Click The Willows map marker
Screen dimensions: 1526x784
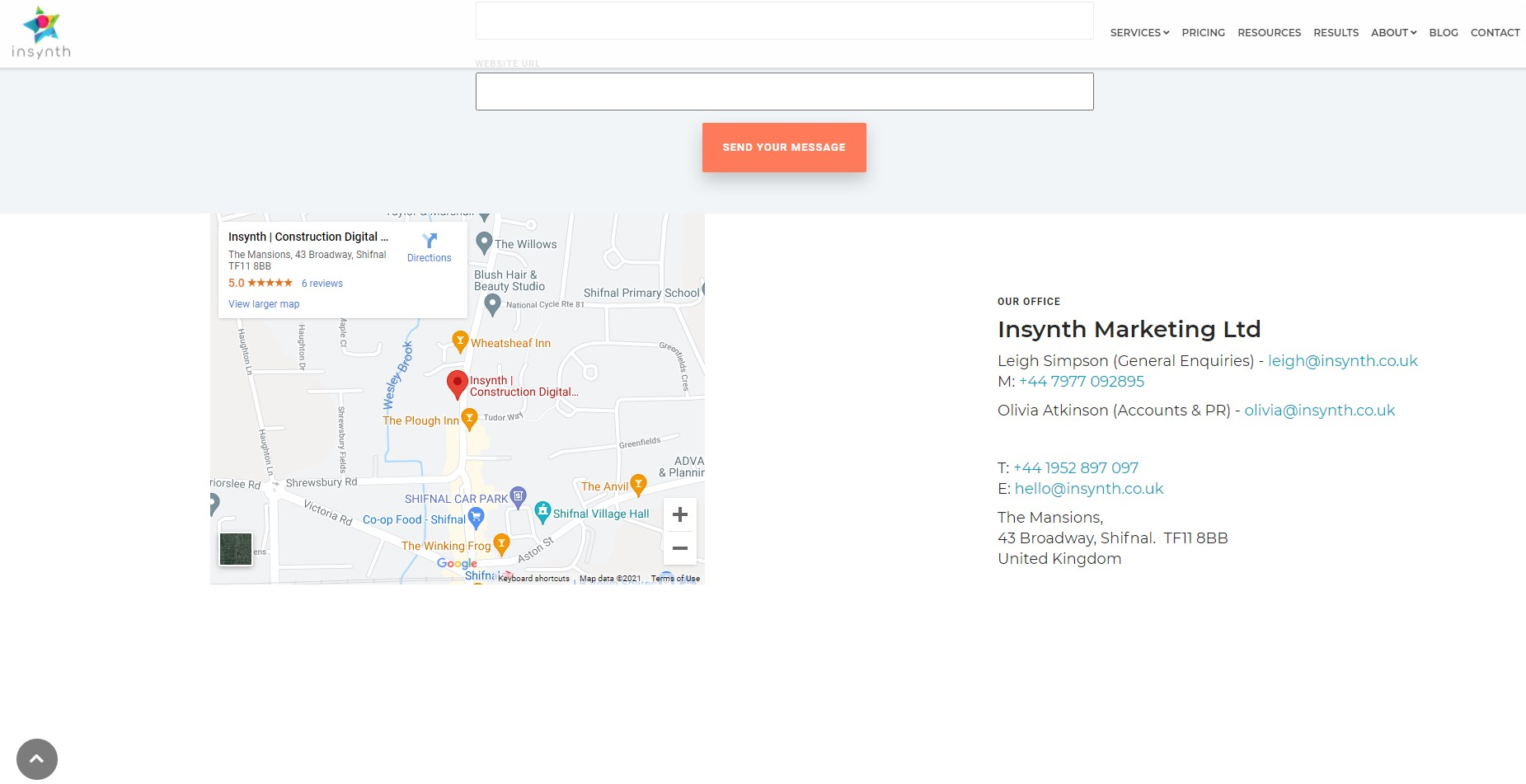tap(485, 242)
